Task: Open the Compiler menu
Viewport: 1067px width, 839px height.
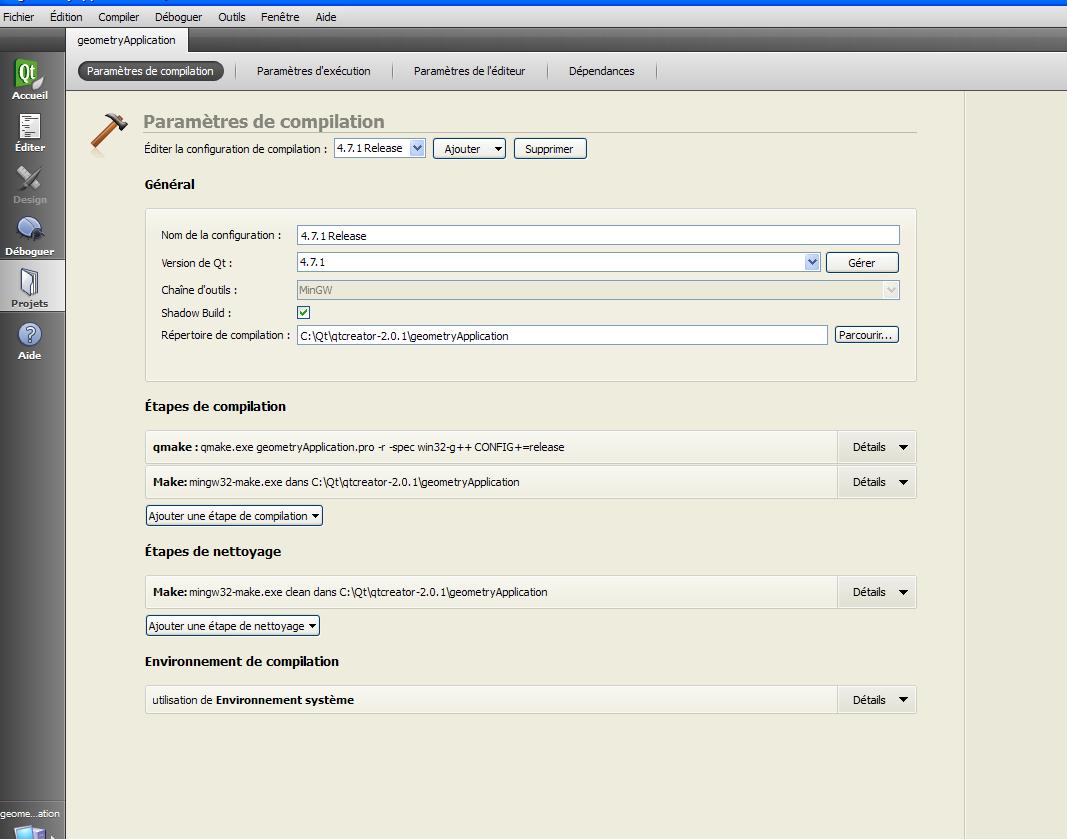Action: point(118,17)
